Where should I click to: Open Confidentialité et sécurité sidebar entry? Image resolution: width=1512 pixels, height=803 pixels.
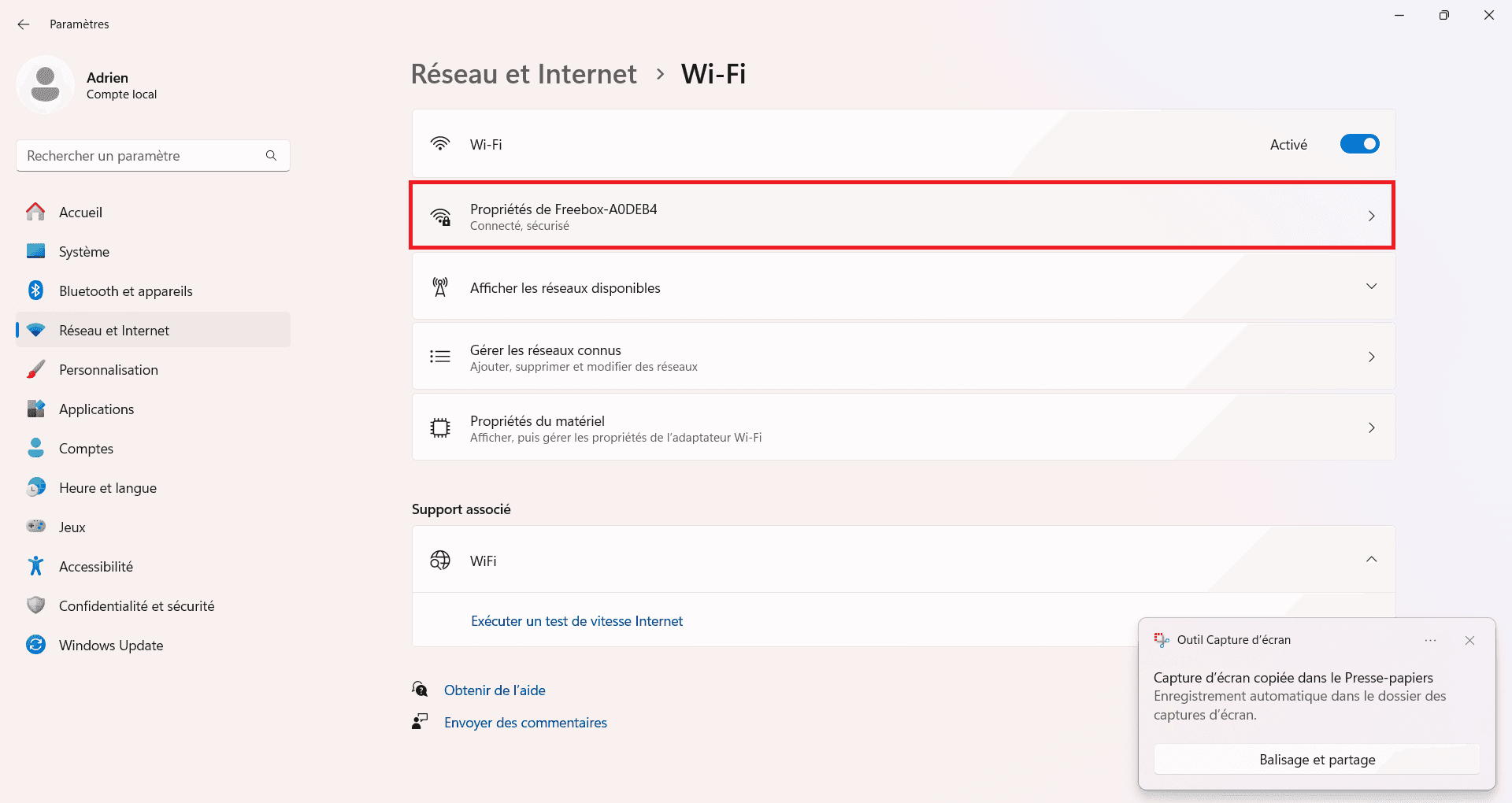coord(153,605)
